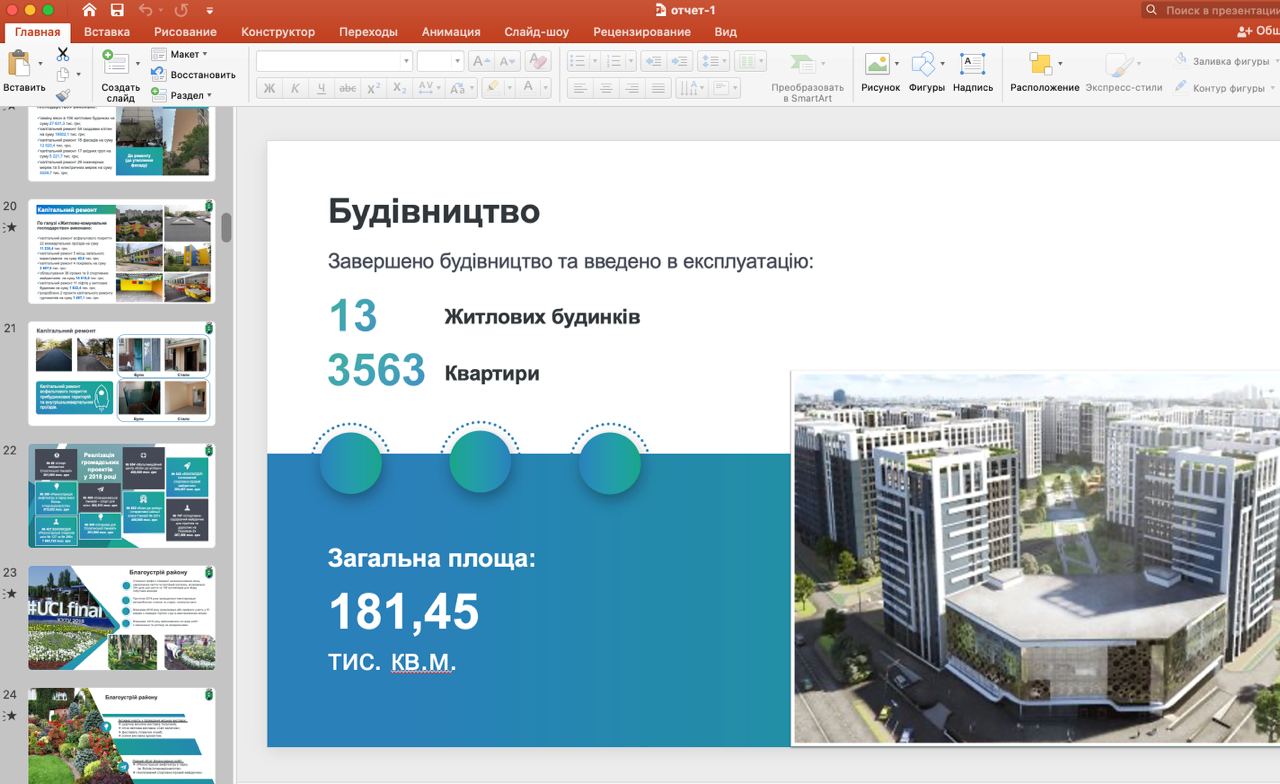The image size is (1280, 784).
Task: Copy selection with the copy icon
Action: point(63,74)
